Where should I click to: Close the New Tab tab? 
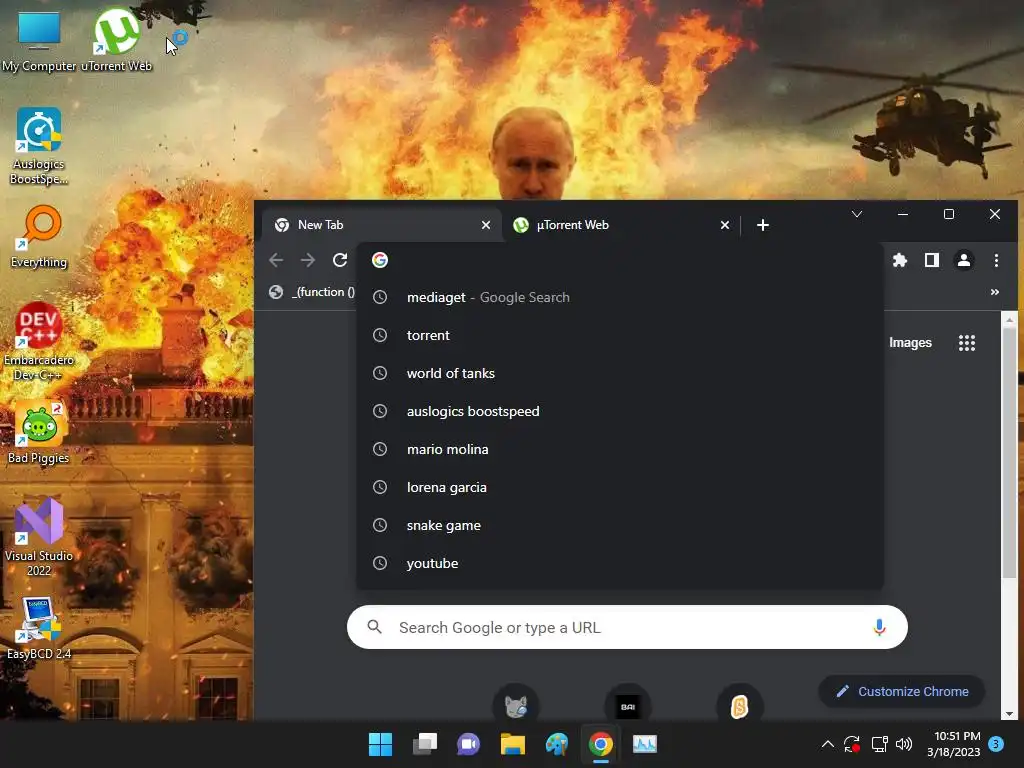pyautogui.click(x=486, y=225)
